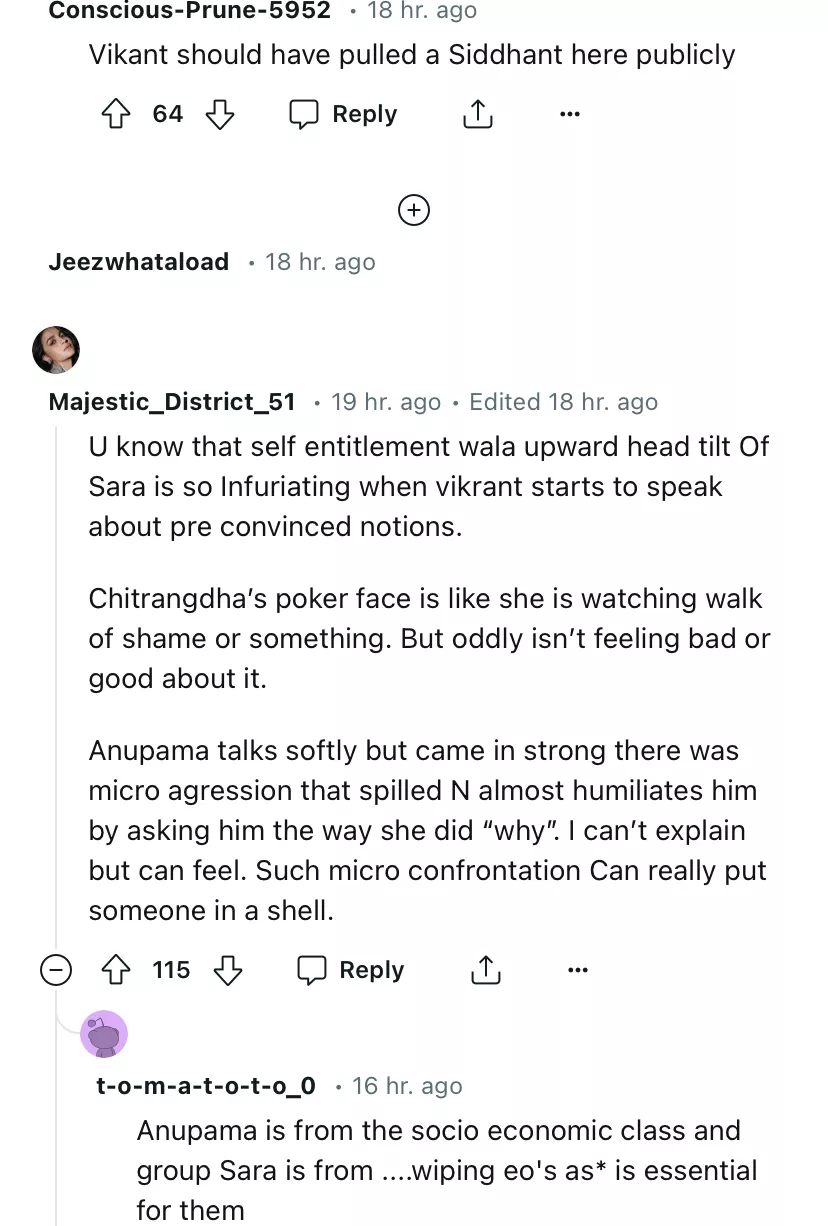Upvote the comment with 115 points
The width and height of the screenshot is (828, 1226).
(x=118, y=970)
